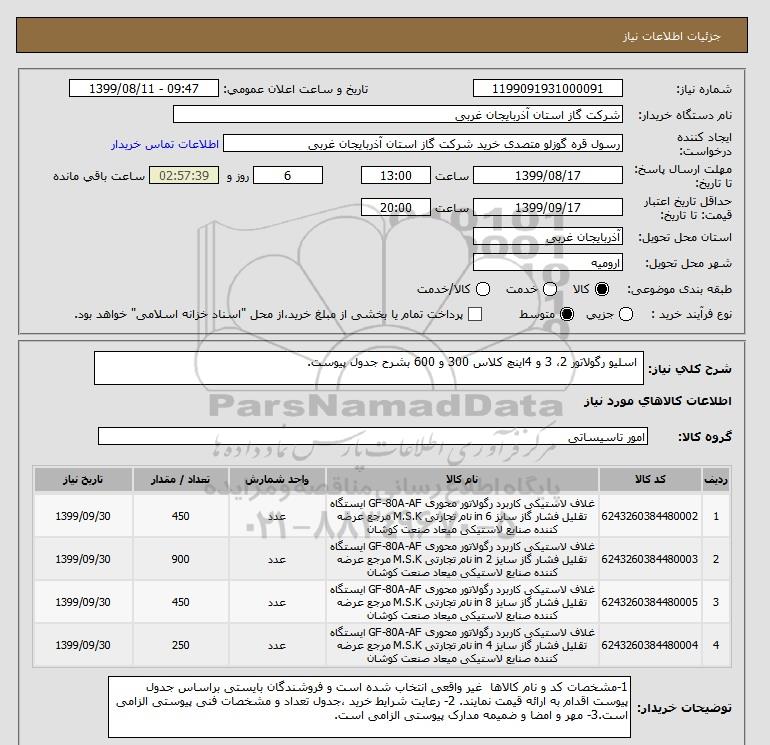Select the کالا radio button
The height and width of the screenshot is (745, 770).
point(602,289)
